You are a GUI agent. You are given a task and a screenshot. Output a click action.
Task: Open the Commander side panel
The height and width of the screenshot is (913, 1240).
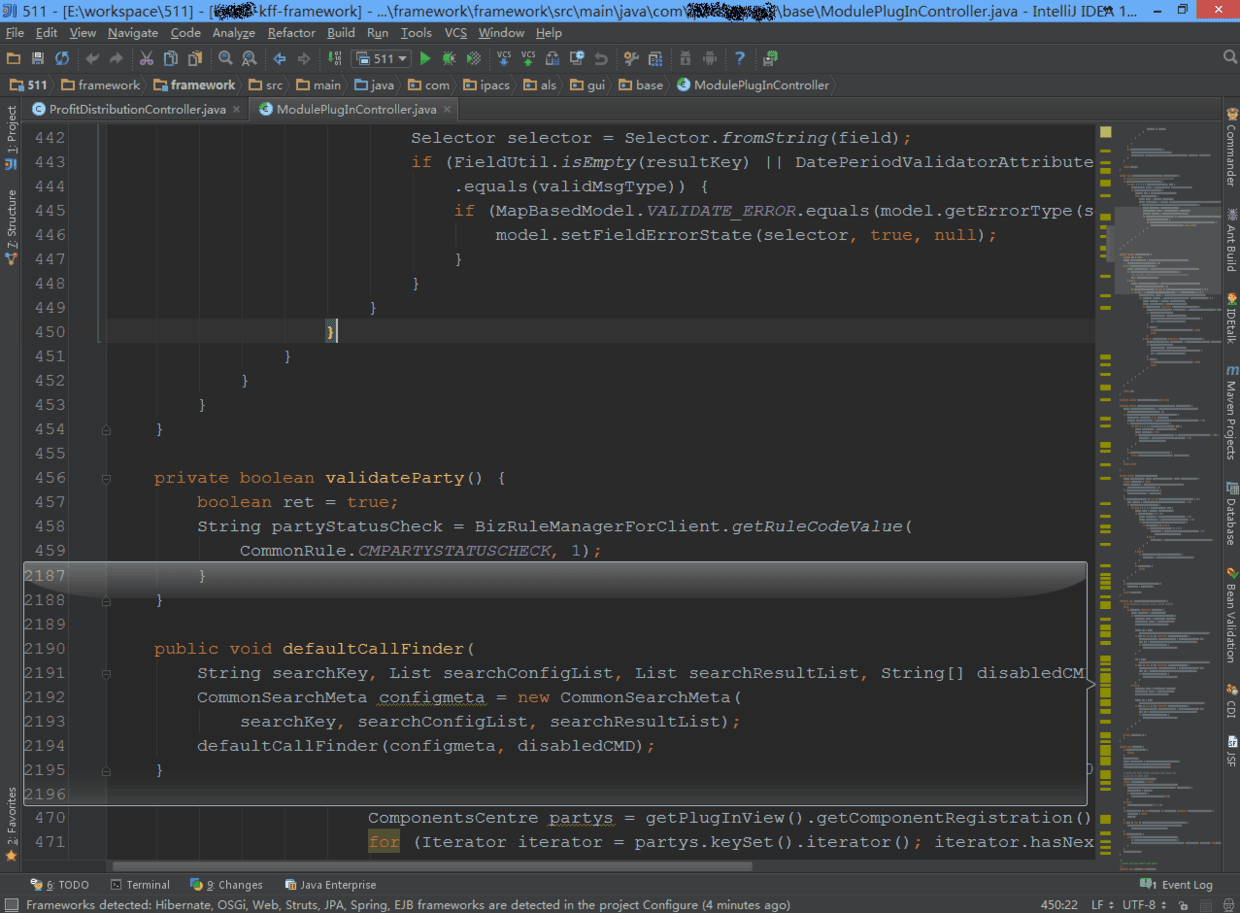(1231, 145)
